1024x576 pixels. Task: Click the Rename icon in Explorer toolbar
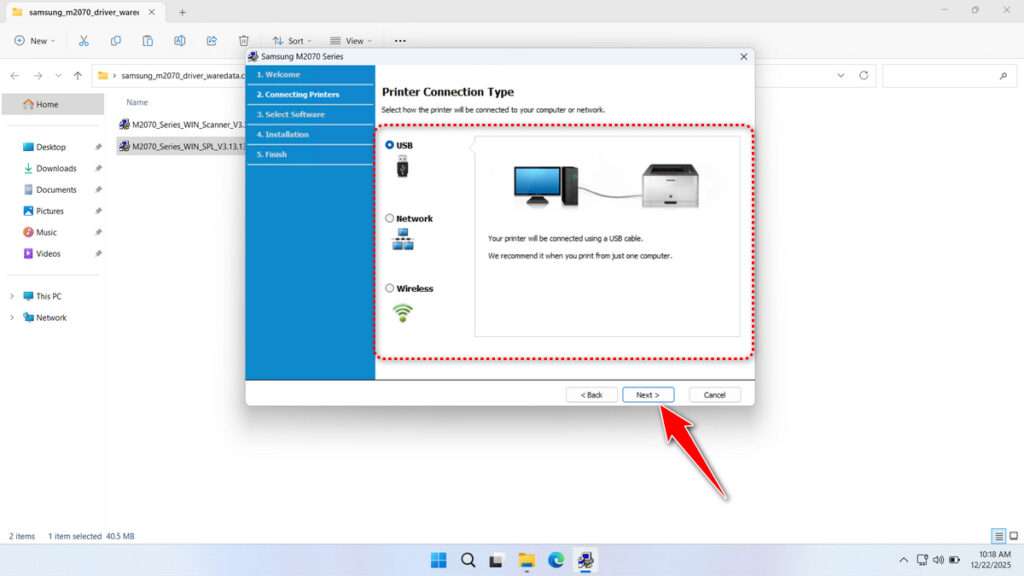coord(180,40)
